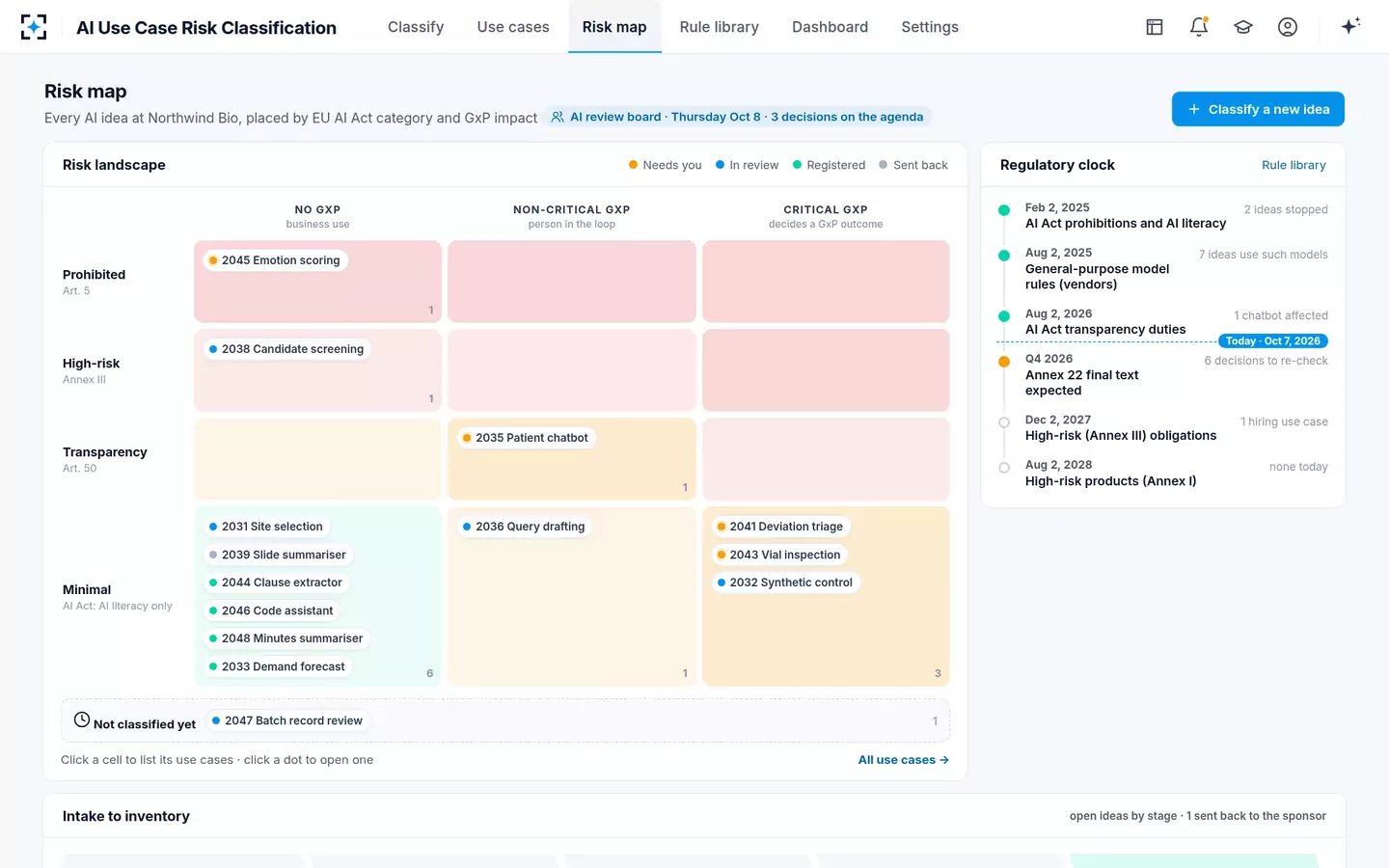Image resolution: width=1389 pixels, height=868 pixels.
Task: Open 2038 Candidate screening use case
Action: click(286, 349)
